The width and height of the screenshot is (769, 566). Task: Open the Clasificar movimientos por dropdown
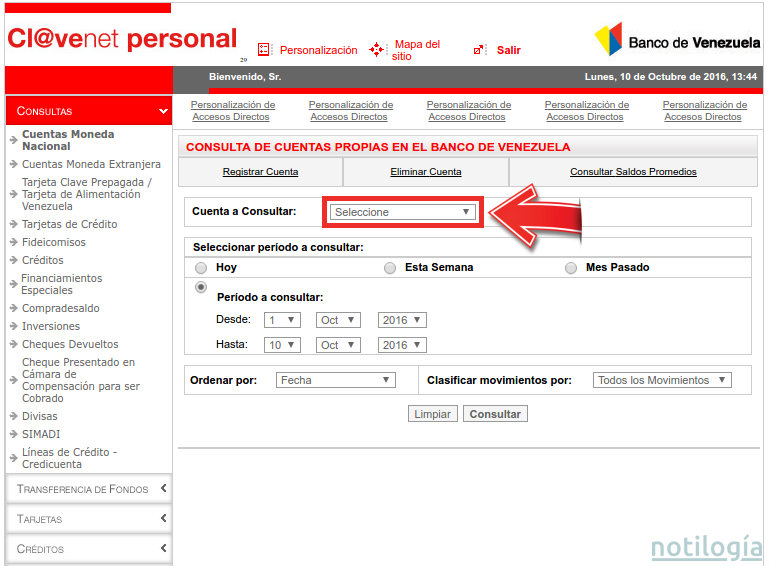(x=662, y=380)
